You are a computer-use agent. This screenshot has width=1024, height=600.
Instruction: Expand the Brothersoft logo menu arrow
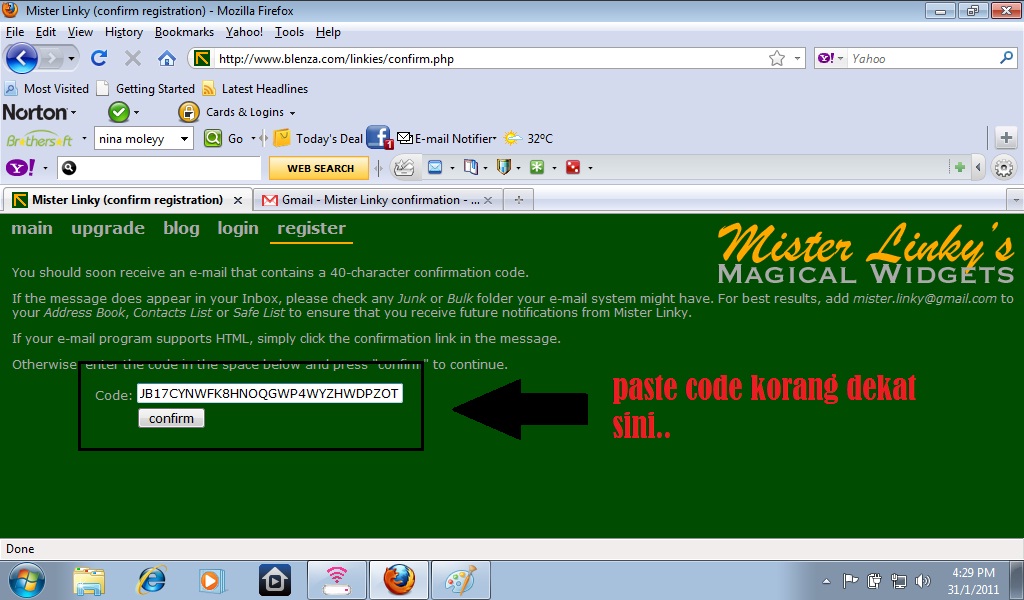click(x=84, y=138)
